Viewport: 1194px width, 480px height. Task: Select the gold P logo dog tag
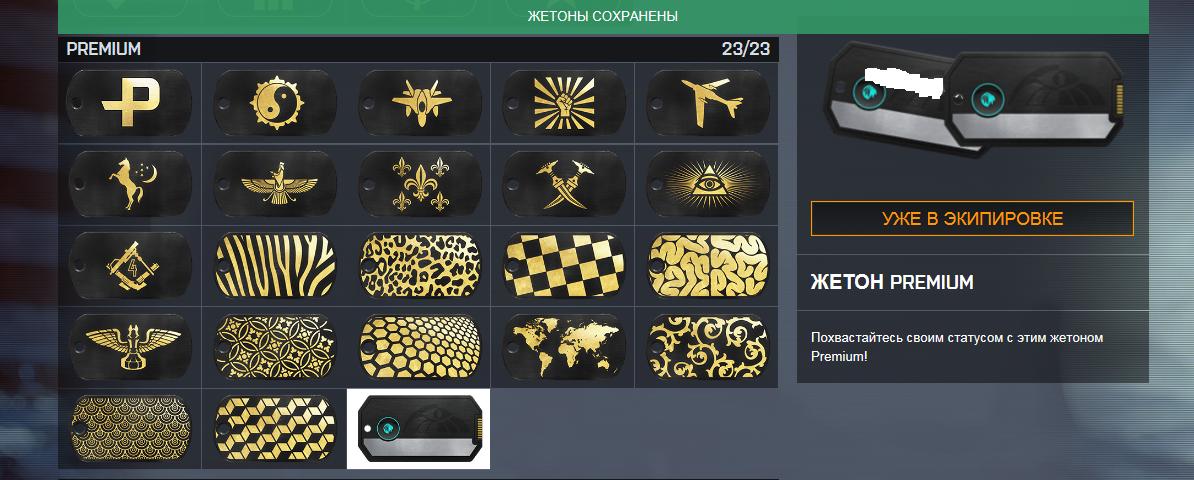tap(129, 103)
